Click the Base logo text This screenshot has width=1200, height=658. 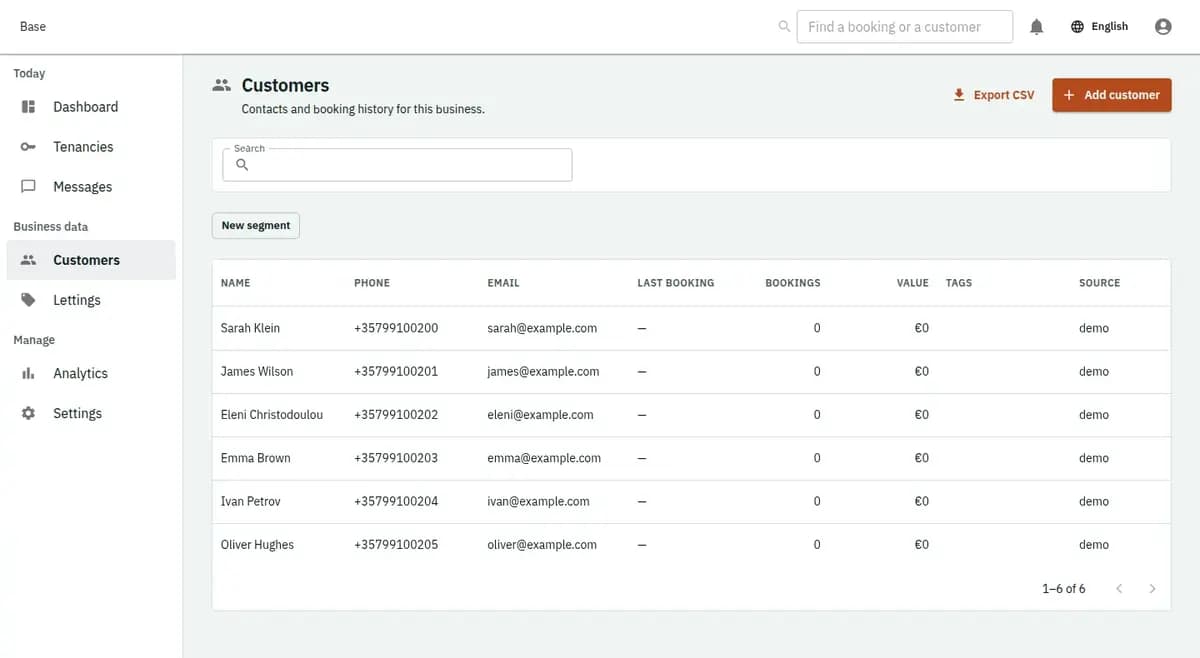click(x=33, y=27)
